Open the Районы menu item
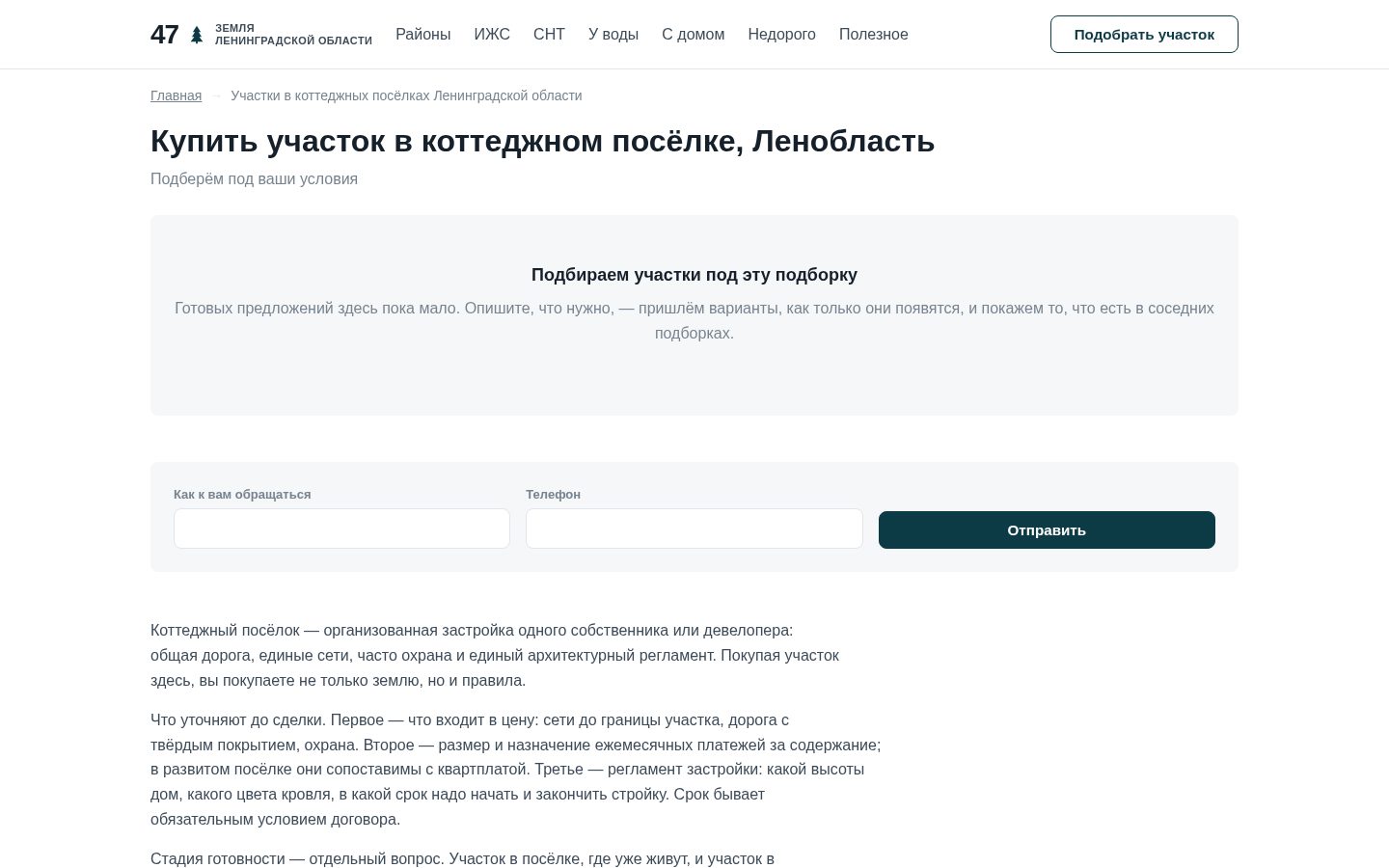 422,35
